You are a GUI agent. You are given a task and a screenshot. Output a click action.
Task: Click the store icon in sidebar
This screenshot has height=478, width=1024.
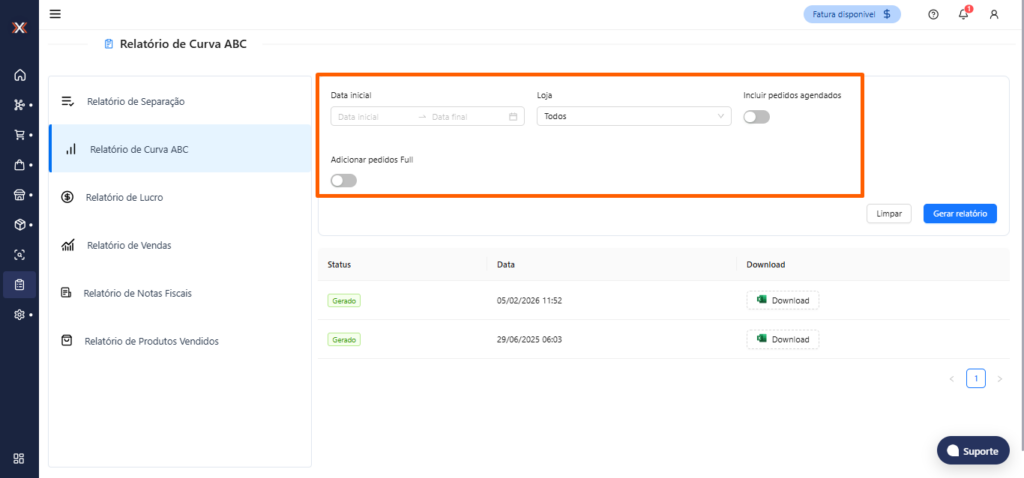coord(19,195)
